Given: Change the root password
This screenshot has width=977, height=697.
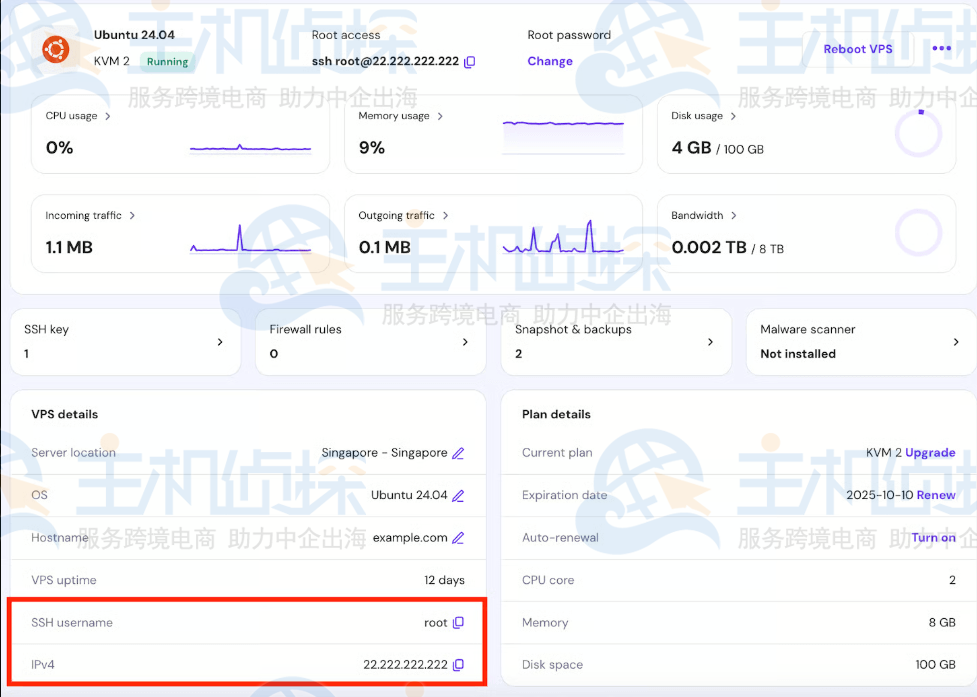Looking at the screenshot, I should pos(550,61).
